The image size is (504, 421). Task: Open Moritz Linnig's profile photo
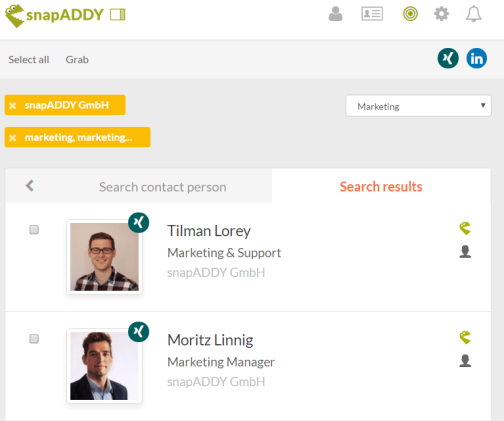click(104, 366)
